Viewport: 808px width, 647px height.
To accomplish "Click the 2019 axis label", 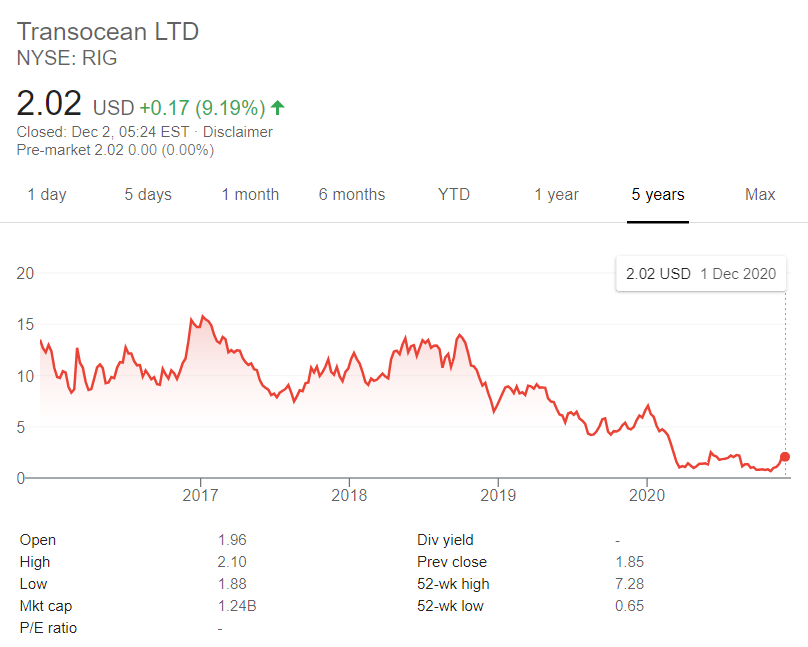I will (498, 494).
